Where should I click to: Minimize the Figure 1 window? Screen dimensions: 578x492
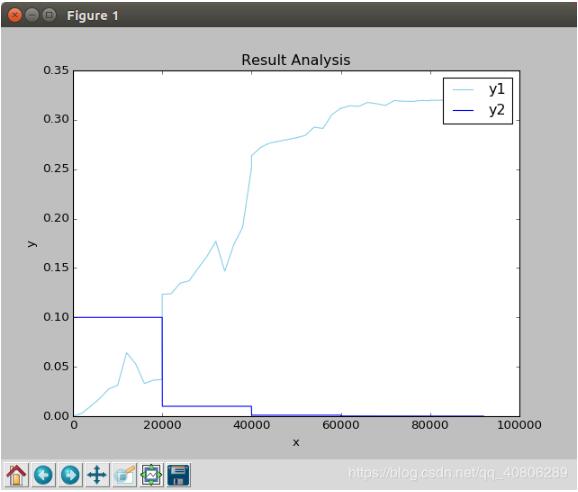32,15
